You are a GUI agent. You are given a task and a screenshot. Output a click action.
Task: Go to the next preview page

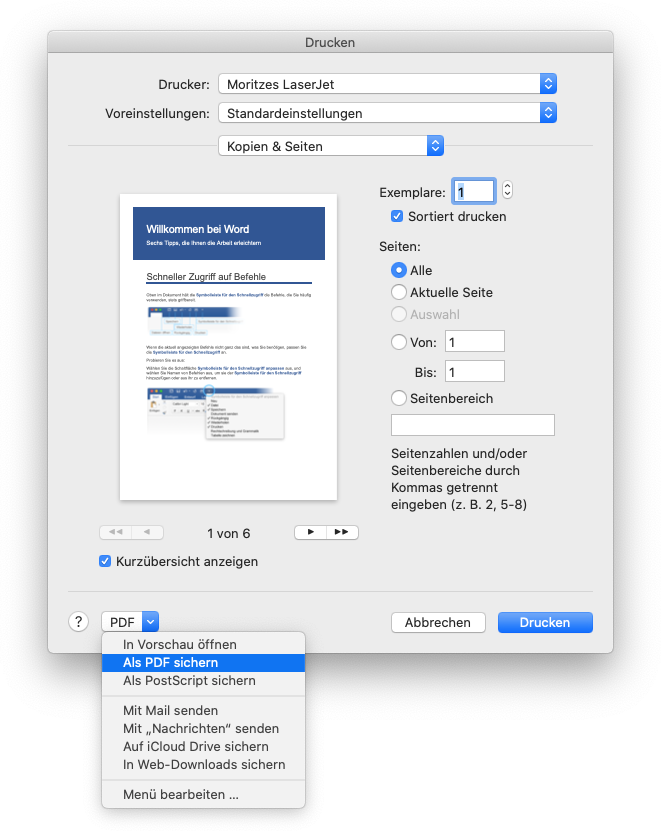coord(310,533)
